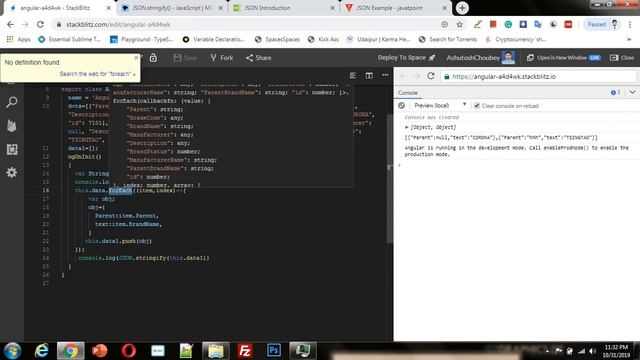Click the format document icon above the editor

point(353,76)
